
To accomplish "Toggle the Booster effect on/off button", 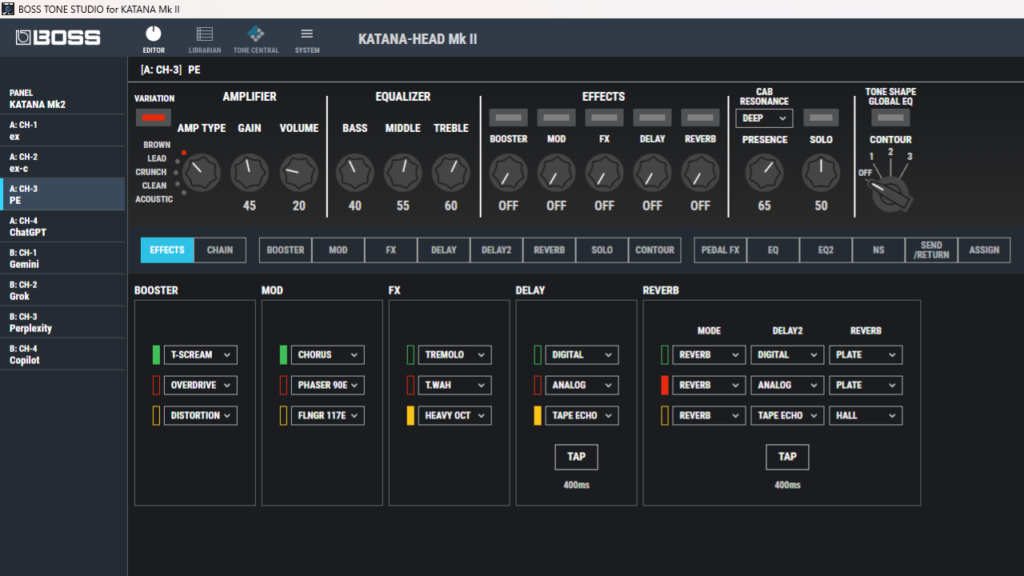I will (x=508, y=118).
